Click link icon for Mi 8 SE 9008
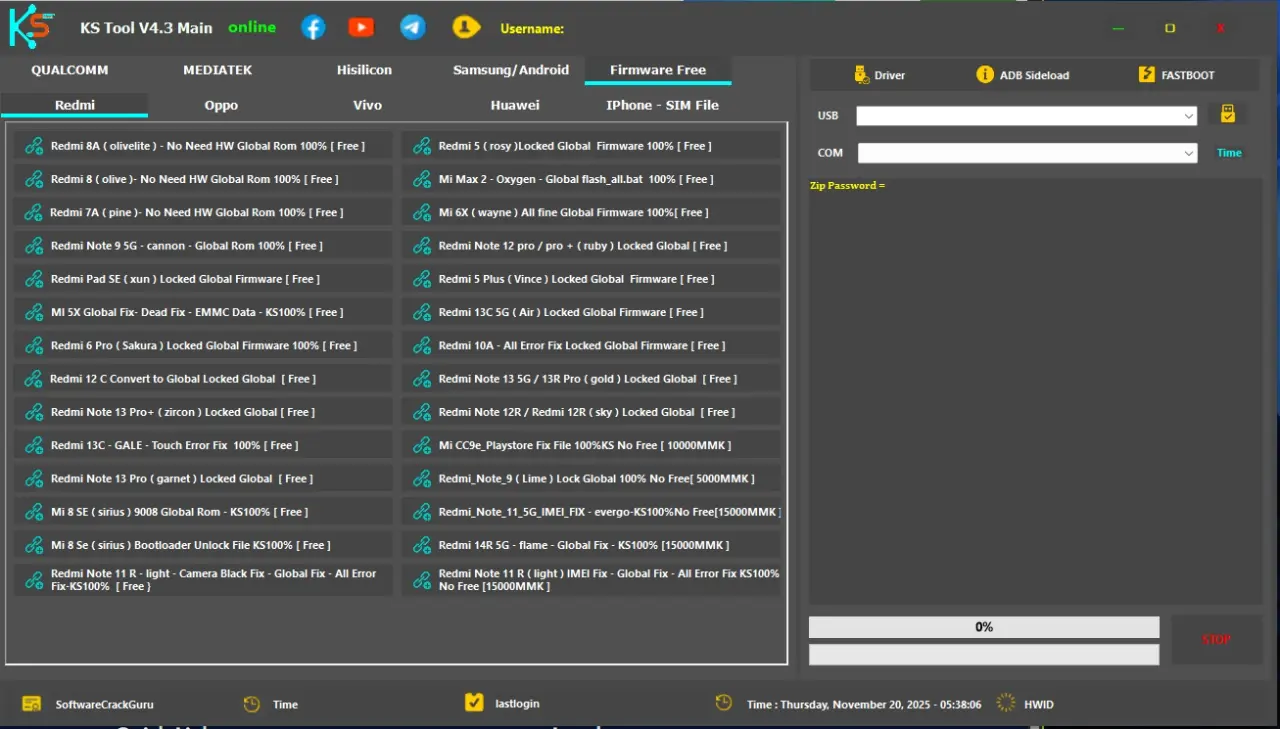 (x=34, y=512)
